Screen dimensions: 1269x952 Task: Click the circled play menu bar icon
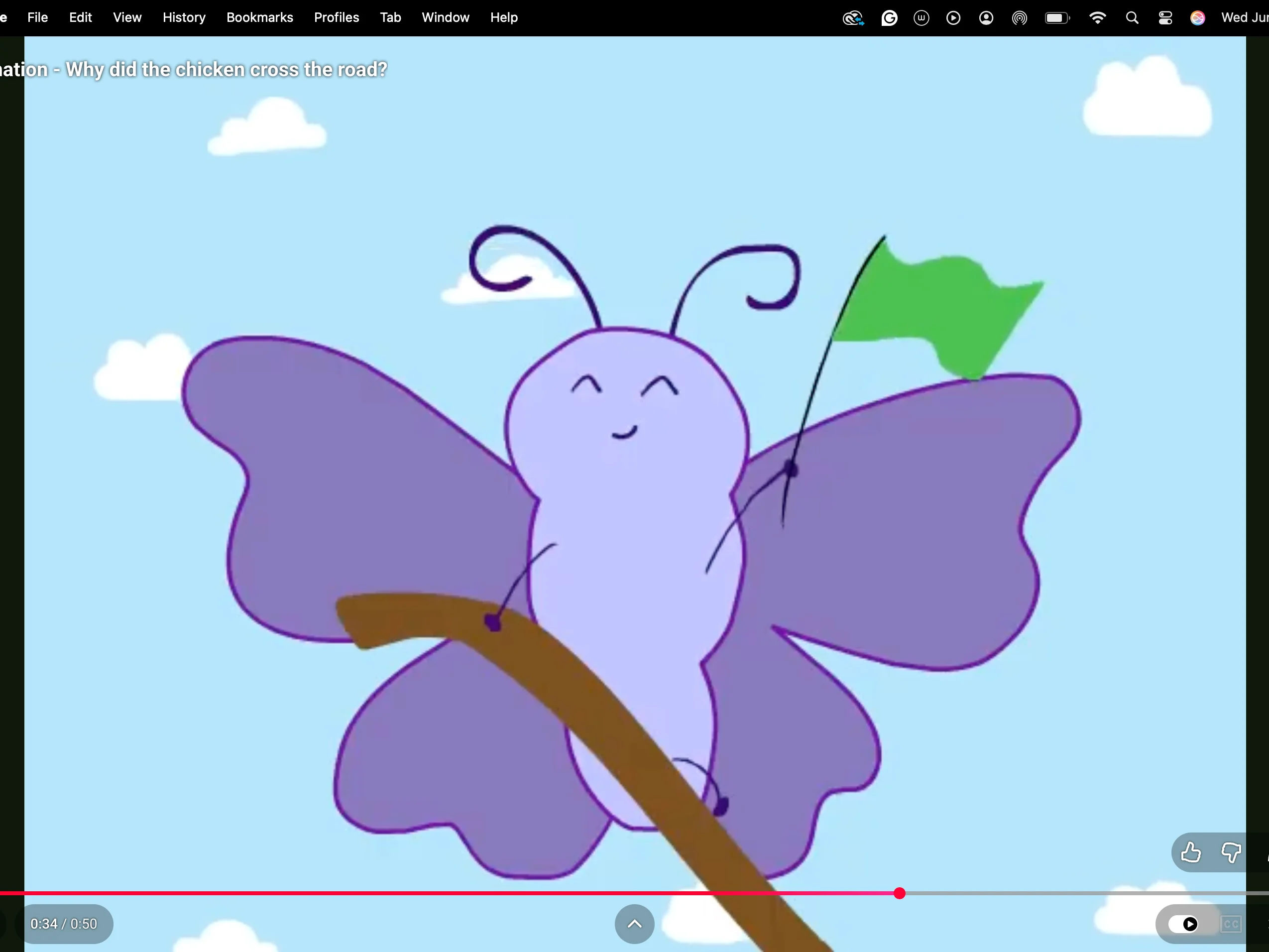tap(953, 18)
